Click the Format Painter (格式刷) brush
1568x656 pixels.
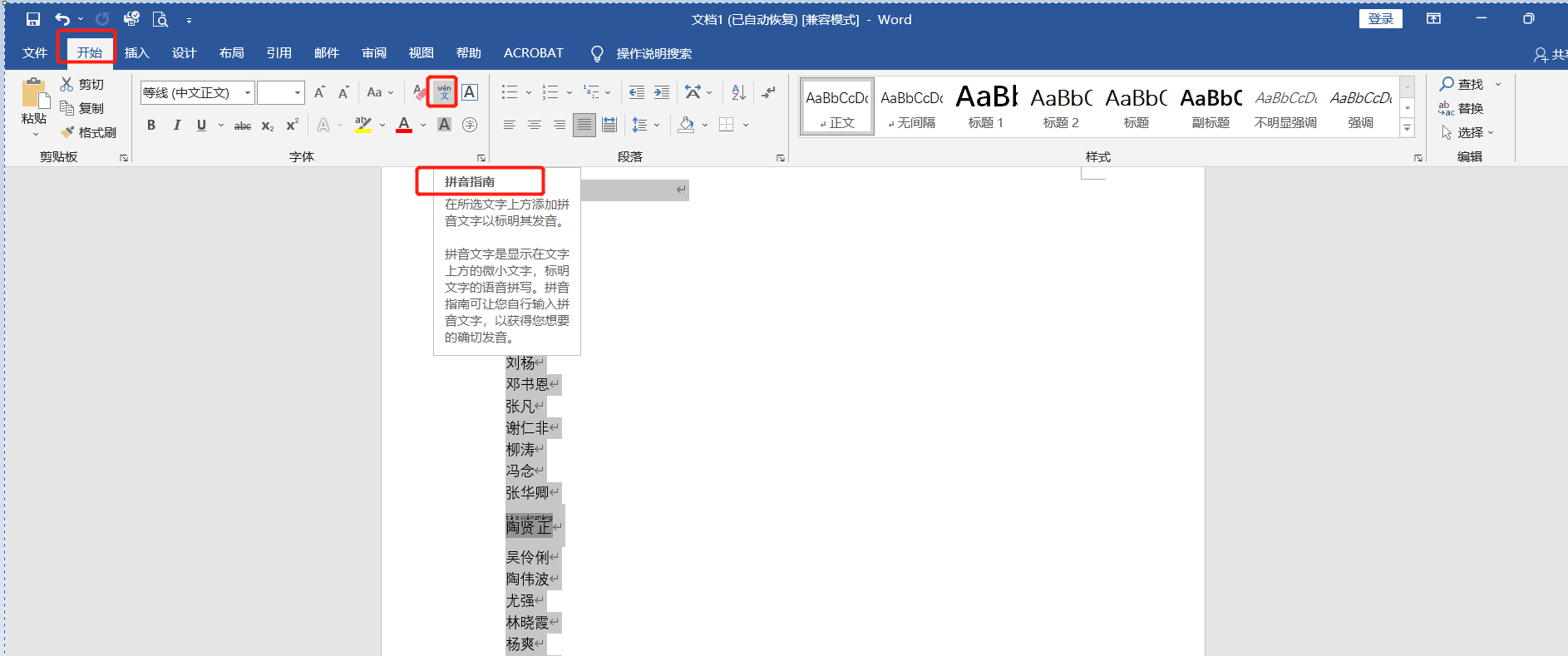pyautogui.click(x=89, y=132)
